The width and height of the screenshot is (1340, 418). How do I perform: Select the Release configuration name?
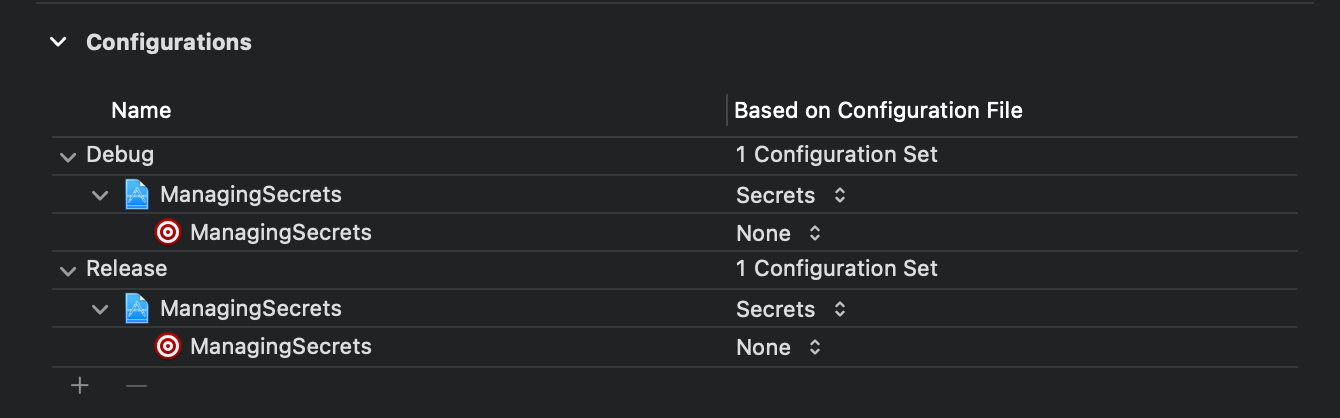(127, 269)
